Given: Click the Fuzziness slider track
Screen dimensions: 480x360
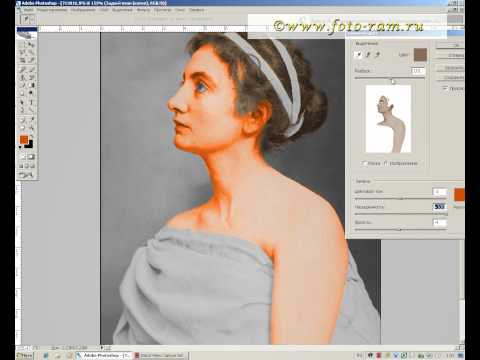Looking at the screenshot, I should coord(389,78).
